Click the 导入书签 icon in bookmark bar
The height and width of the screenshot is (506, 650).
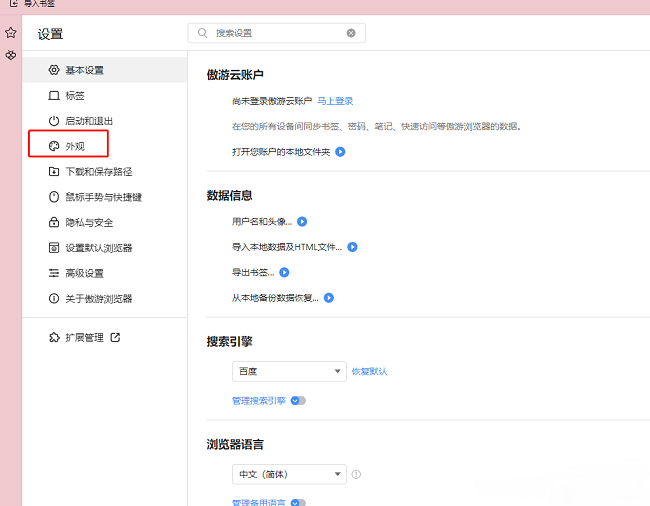click(x=14, y=3)
